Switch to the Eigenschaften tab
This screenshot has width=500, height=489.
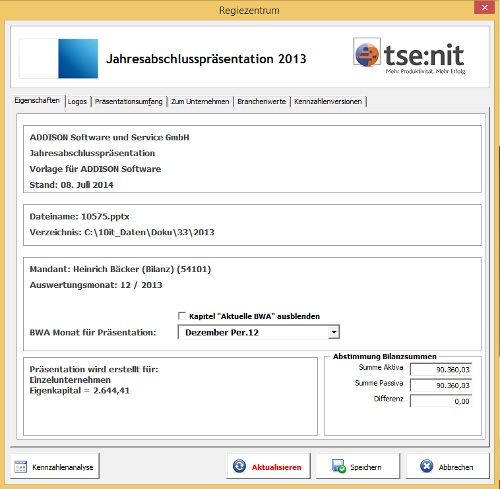coord(37,100)
